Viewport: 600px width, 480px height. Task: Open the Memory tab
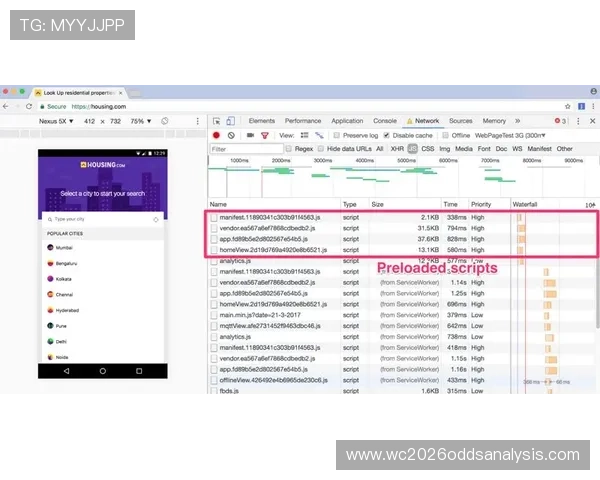494,121
